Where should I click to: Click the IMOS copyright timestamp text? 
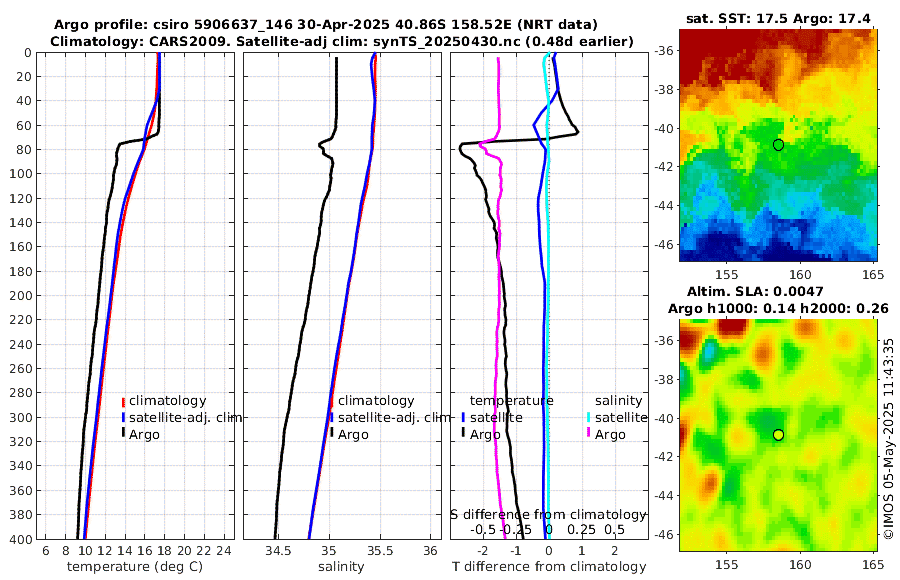pyautogui.click(x=889, y=439)
